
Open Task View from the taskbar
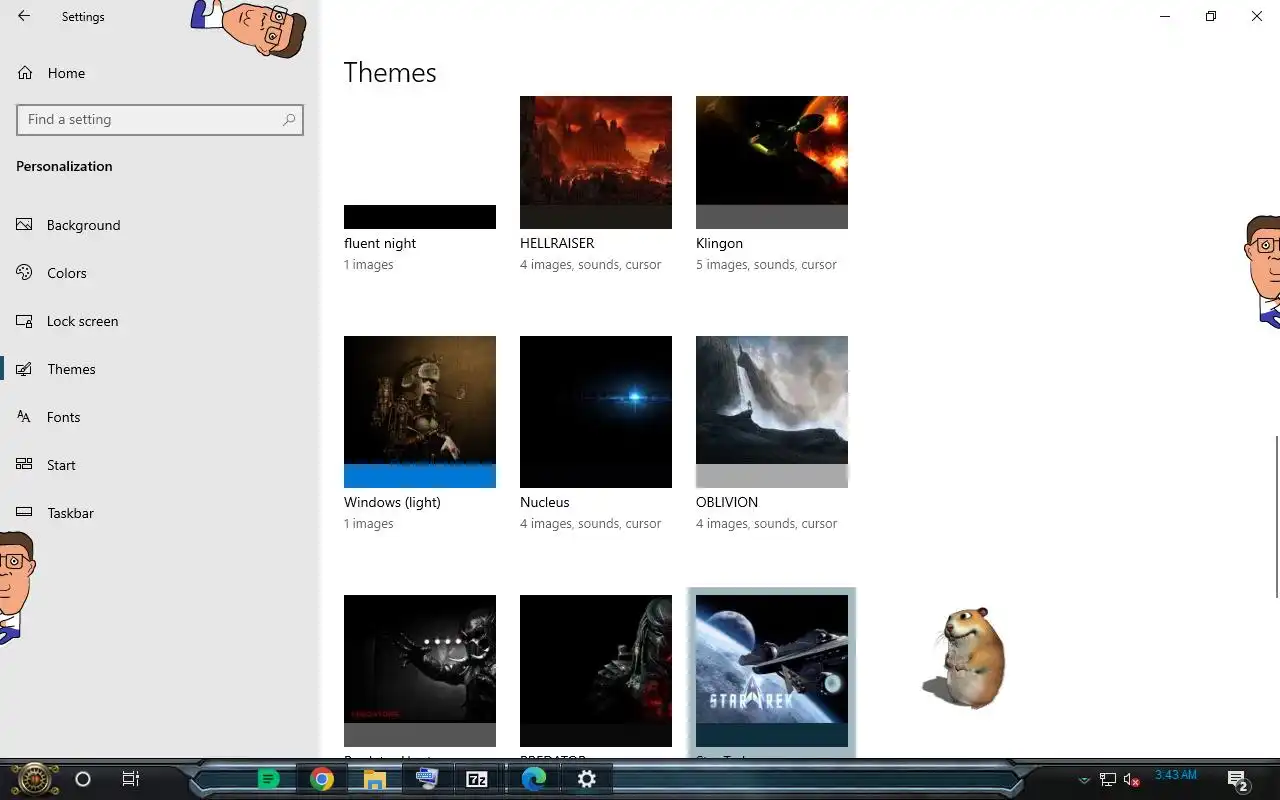tap(130, 779)
